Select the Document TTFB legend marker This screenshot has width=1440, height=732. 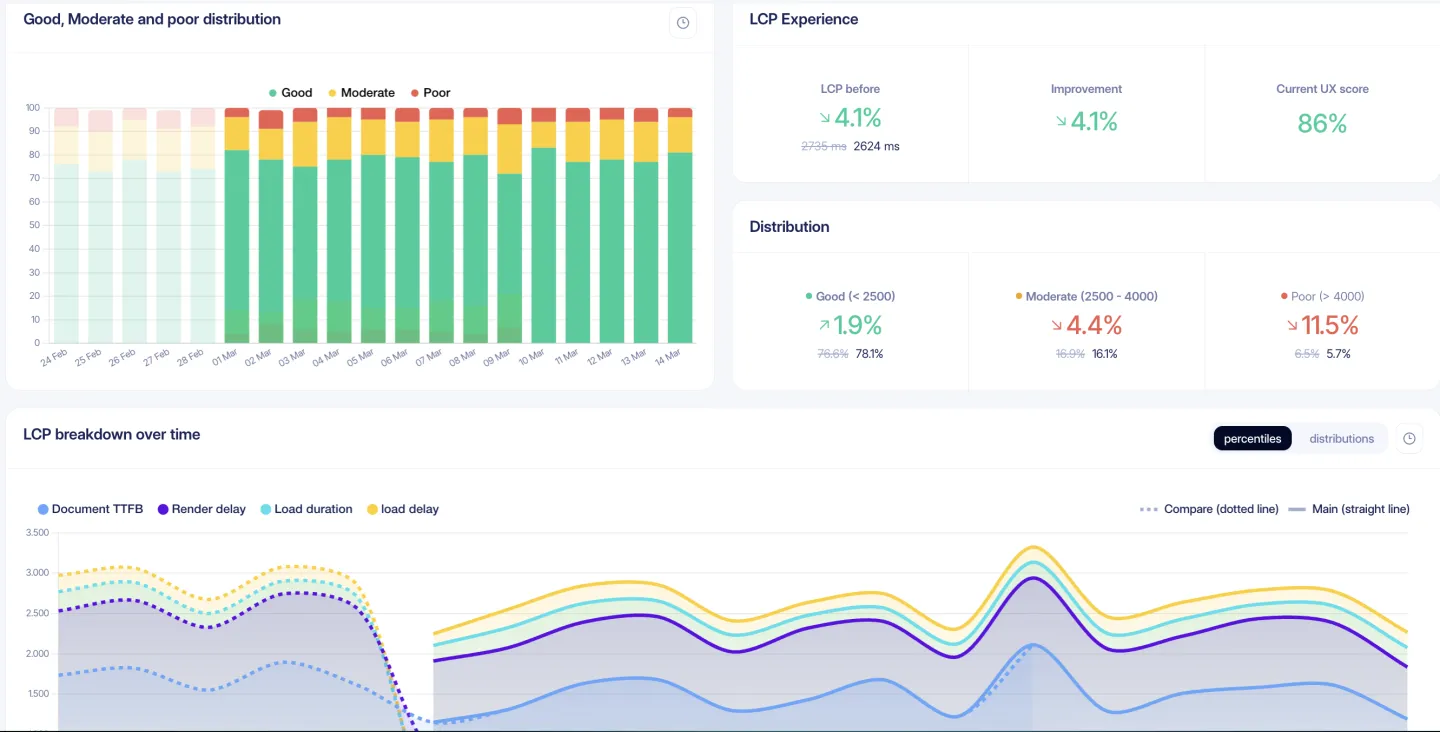pyautogui.click(x=41, y=509)
